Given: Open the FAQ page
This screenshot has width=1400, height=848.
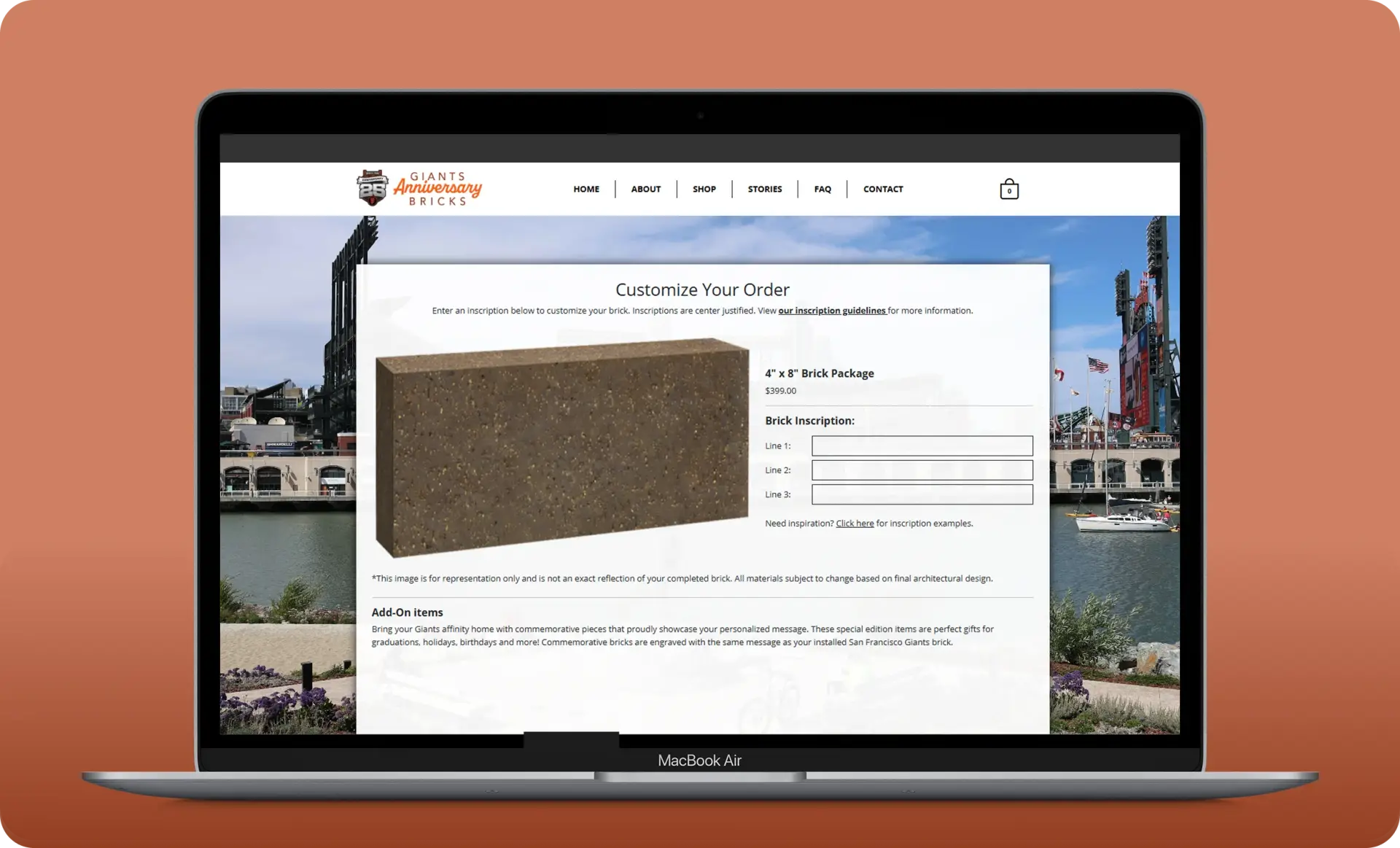Looking at the screenshot, I should [x=822, y=189].
